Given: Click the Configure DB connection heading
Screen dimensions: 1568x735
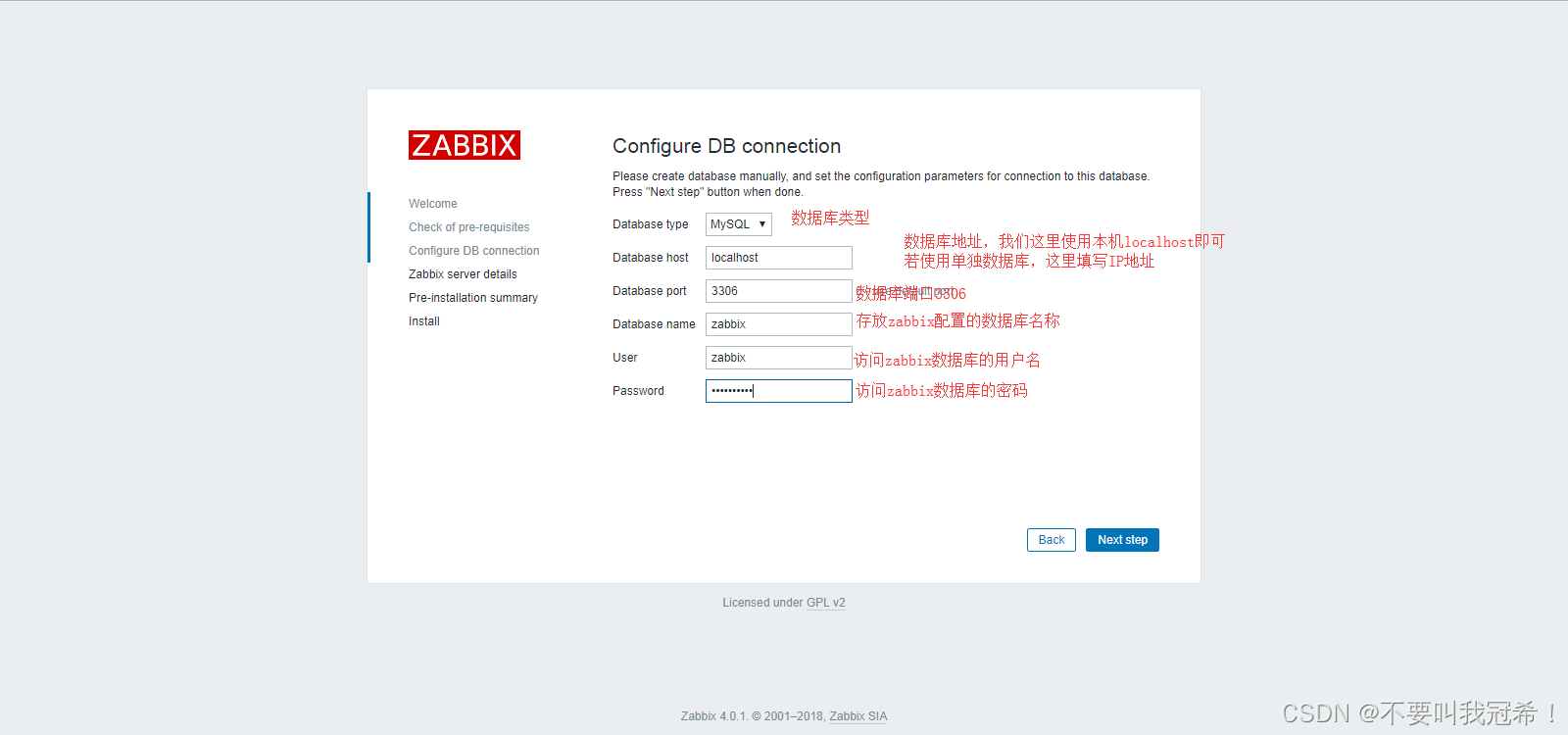Looking at the screenshot, I should click(x=727, y=146).
